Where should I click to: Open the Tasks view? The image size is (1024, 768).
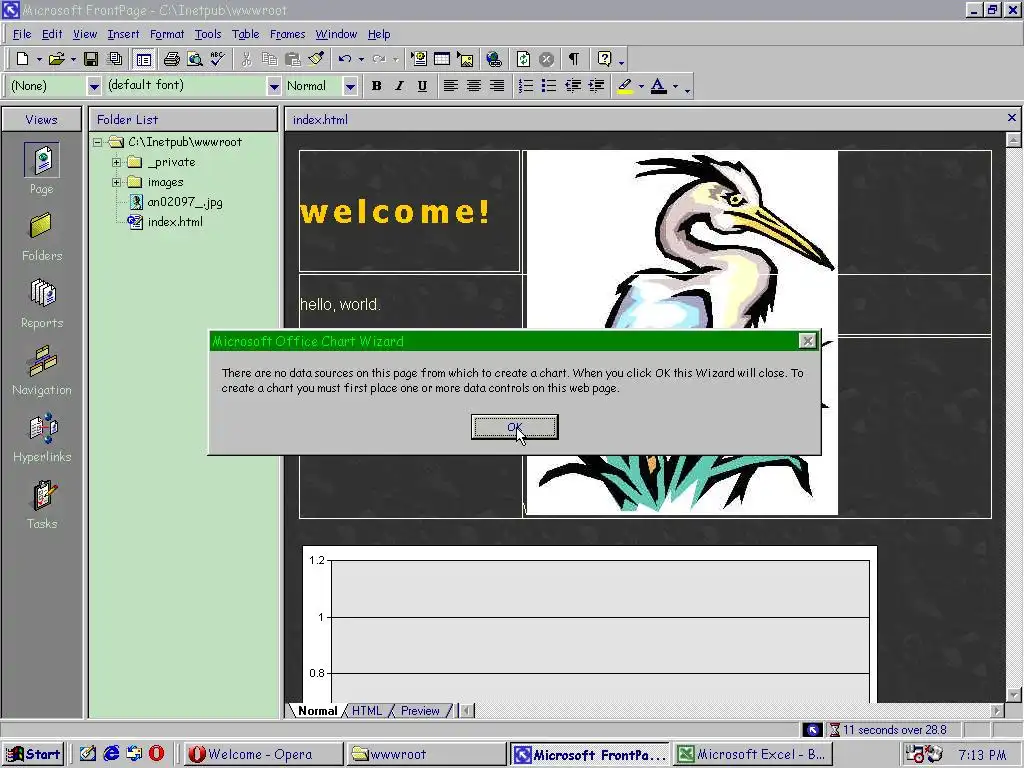pyautogui.click(x=42, y=505)
